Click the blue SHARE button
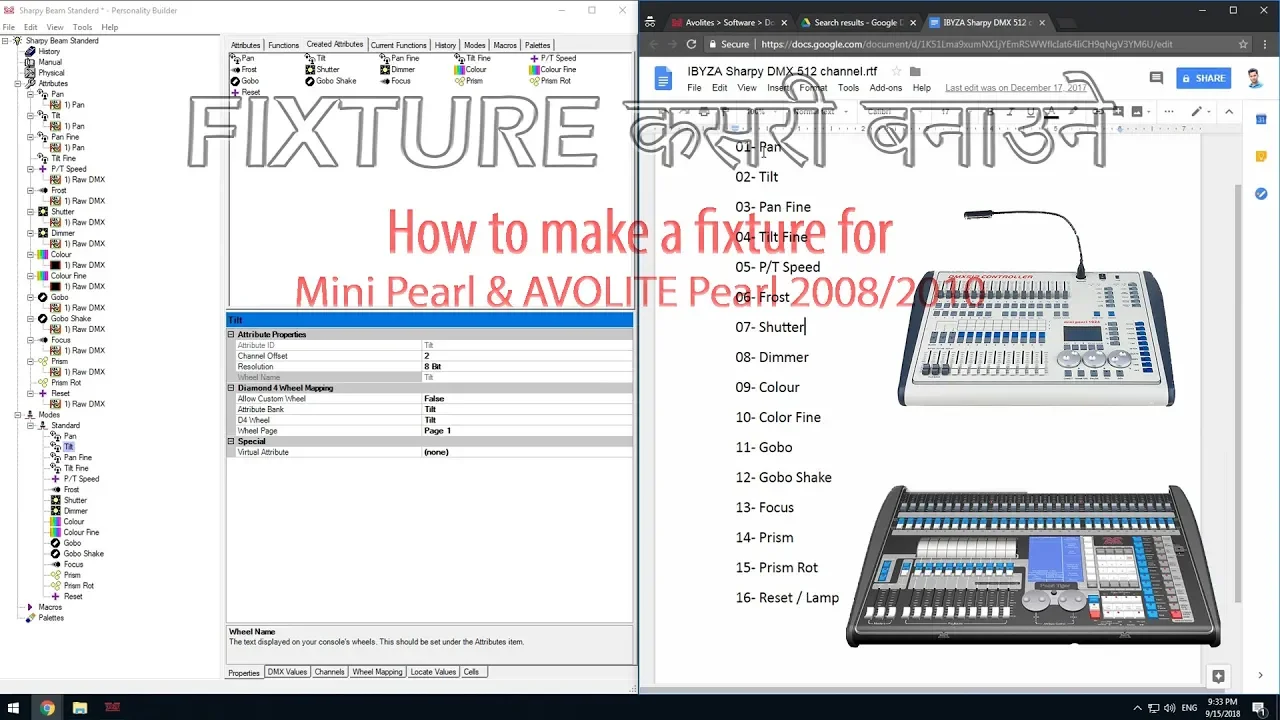 [1203, 78]
